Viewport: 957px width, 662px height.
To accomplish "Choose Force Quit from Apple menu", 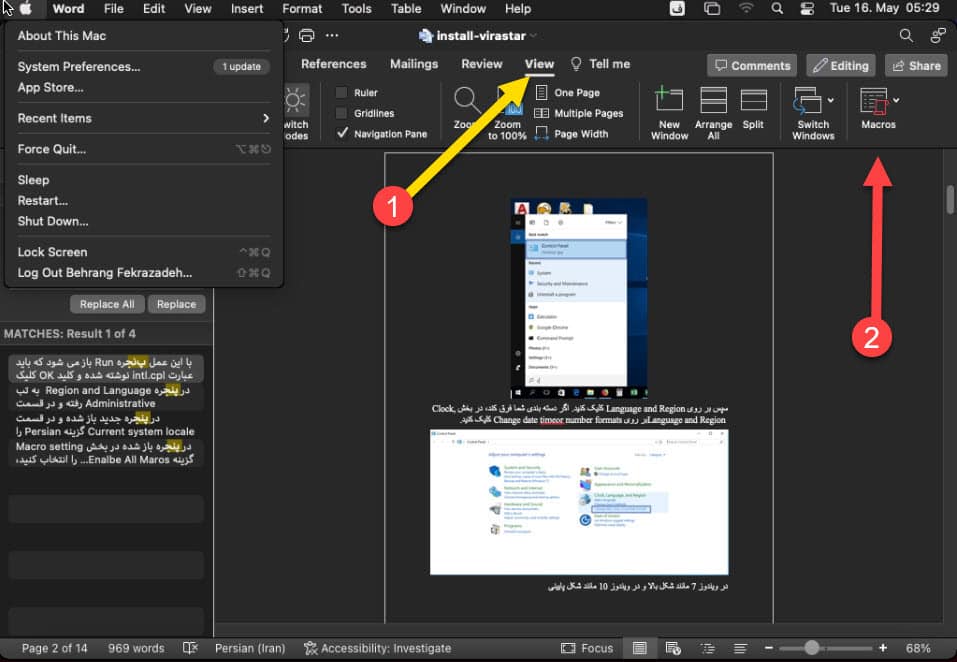I will pos(143,149).
